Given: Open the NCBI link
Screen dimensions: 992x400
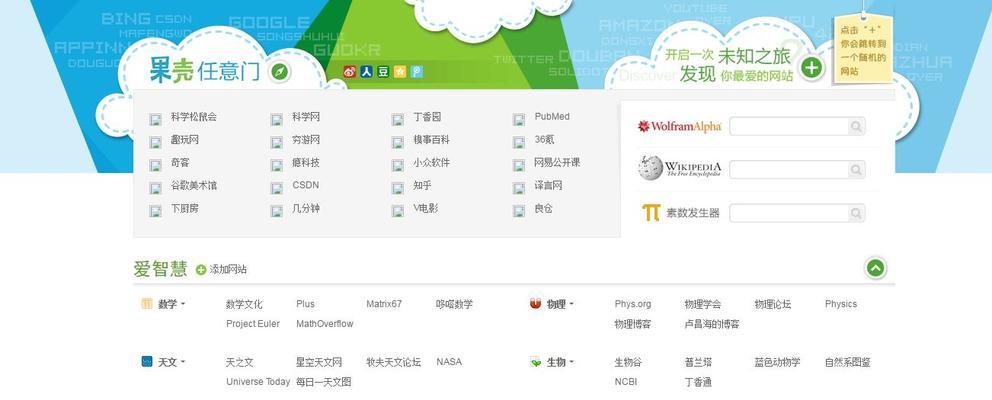Looking at the screenshot, I should (x=626, y=382).
